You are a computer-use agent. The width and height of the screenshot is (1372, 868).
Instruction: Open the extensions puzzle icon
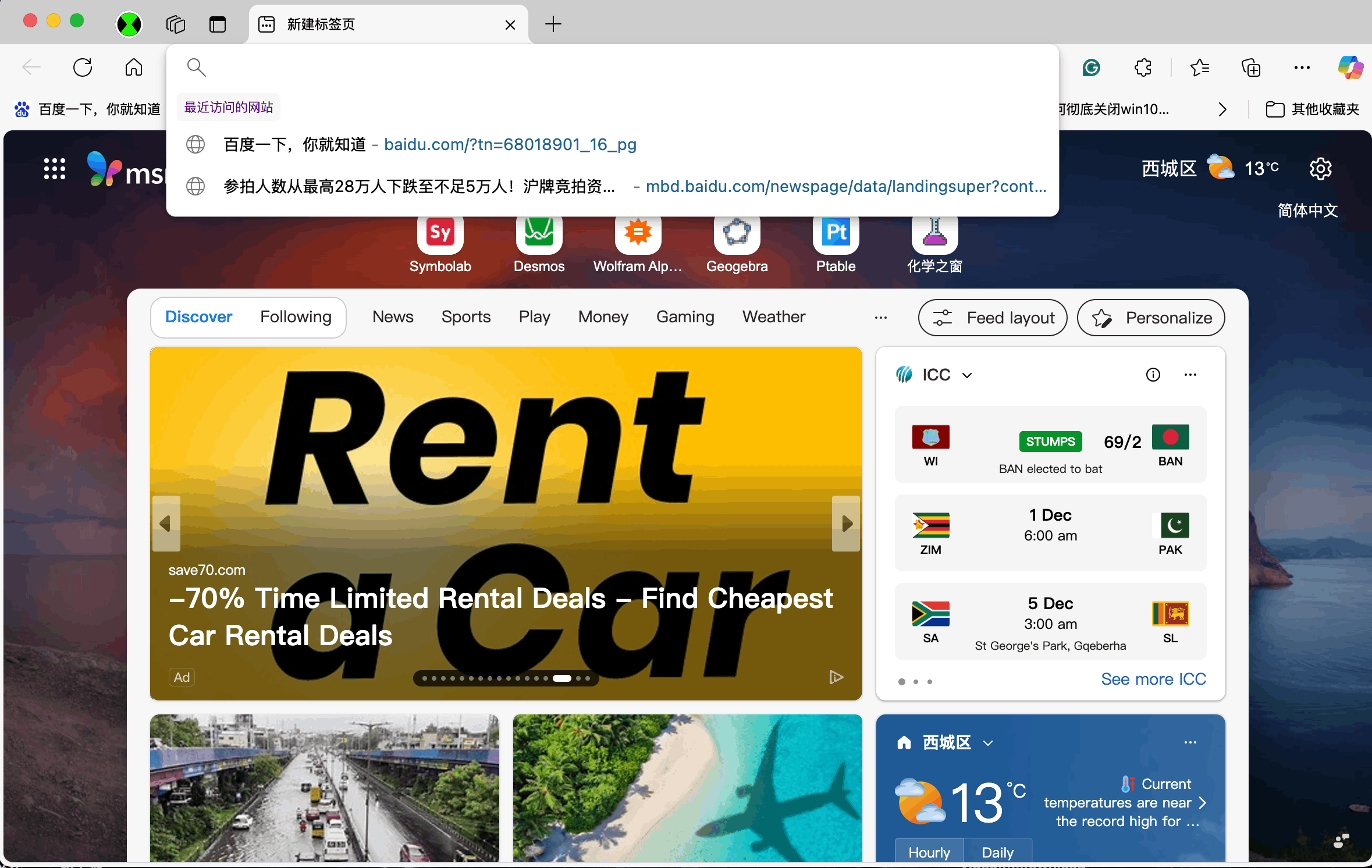(x=1143, y=67)
